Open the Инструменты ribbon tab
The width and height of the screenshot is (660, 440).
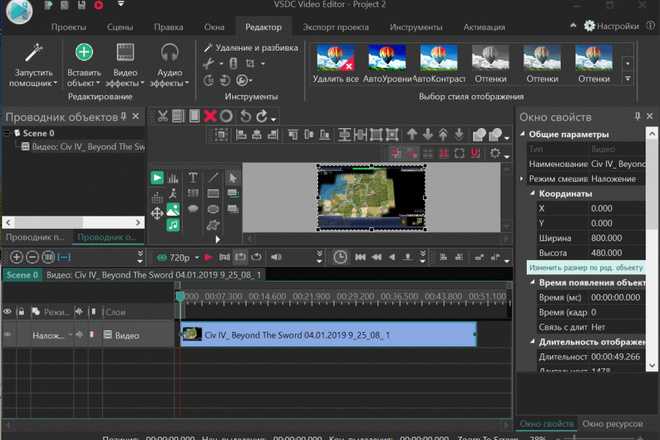click(x=415, y=27)
